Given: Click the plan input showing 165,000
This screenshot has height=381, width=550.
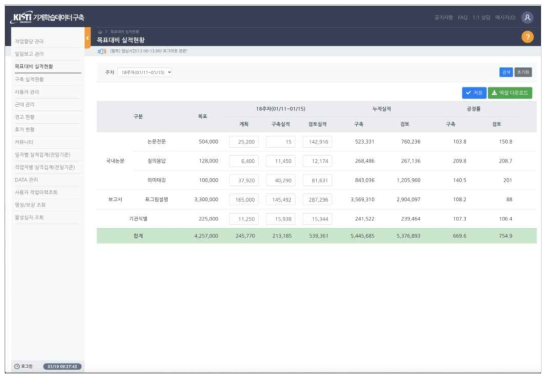Looking at the screenshot, I should tap(244, 200).
